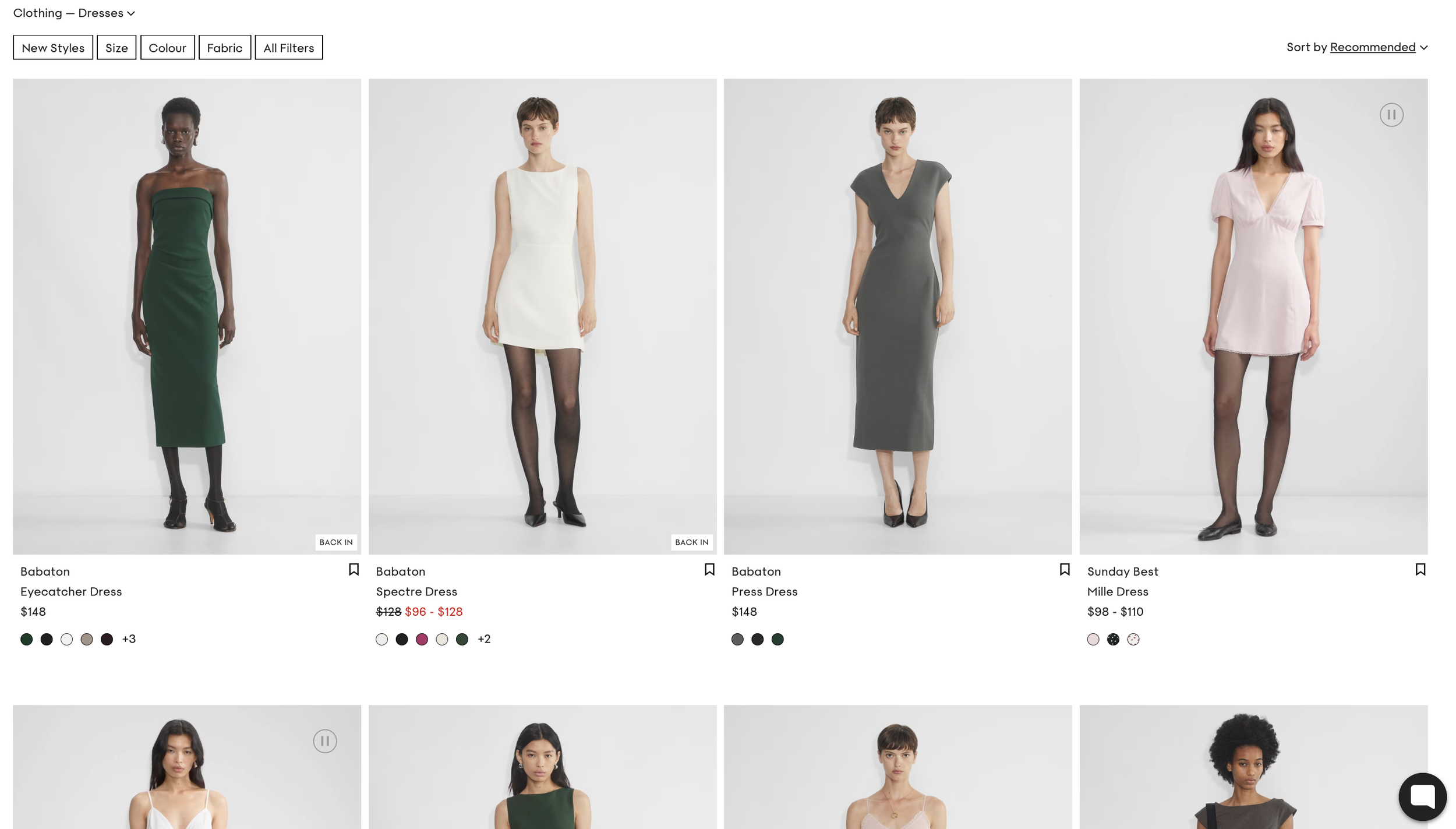Viewport: 1456px width, 829px height.
Task: Open the Press Dress product image
Action: (x=897, y=316)
